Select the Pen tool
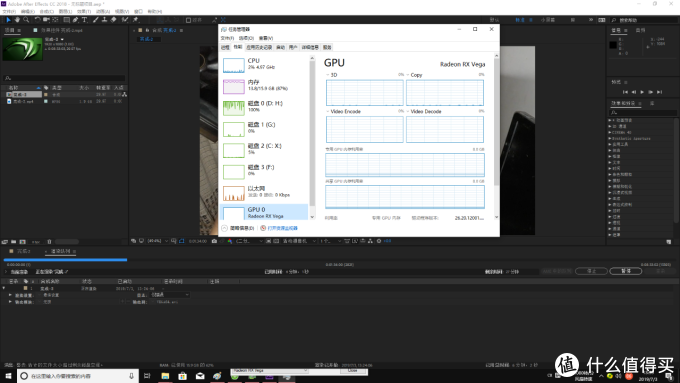This screenshot has height=383, width=680. click(75, 20)
